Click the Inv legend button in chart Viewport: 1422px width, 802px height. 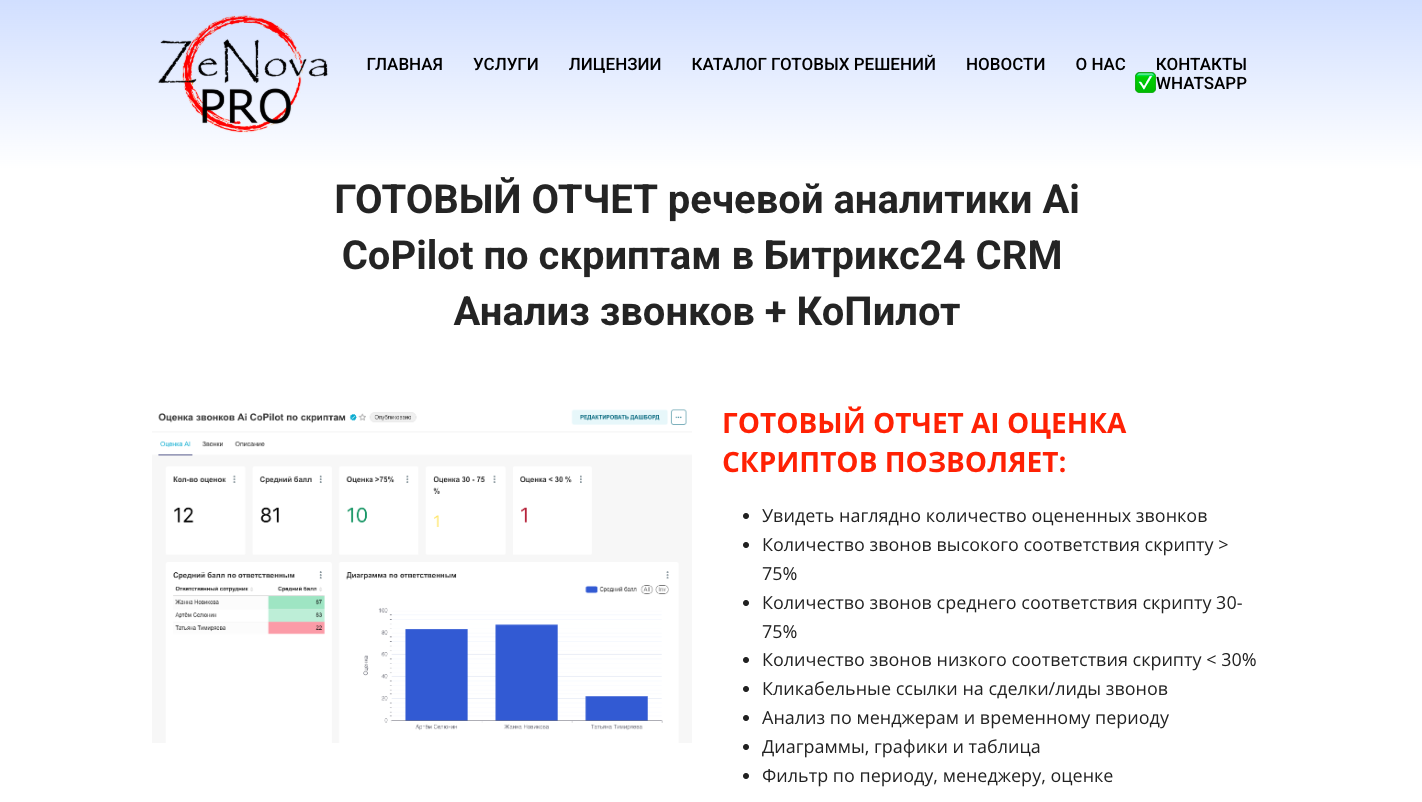tap(662, 590)
